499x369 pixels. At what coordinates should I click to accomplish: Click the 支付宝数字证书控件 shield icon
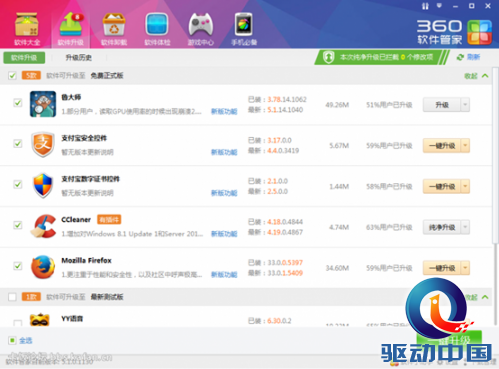click(x=43, y=185)
